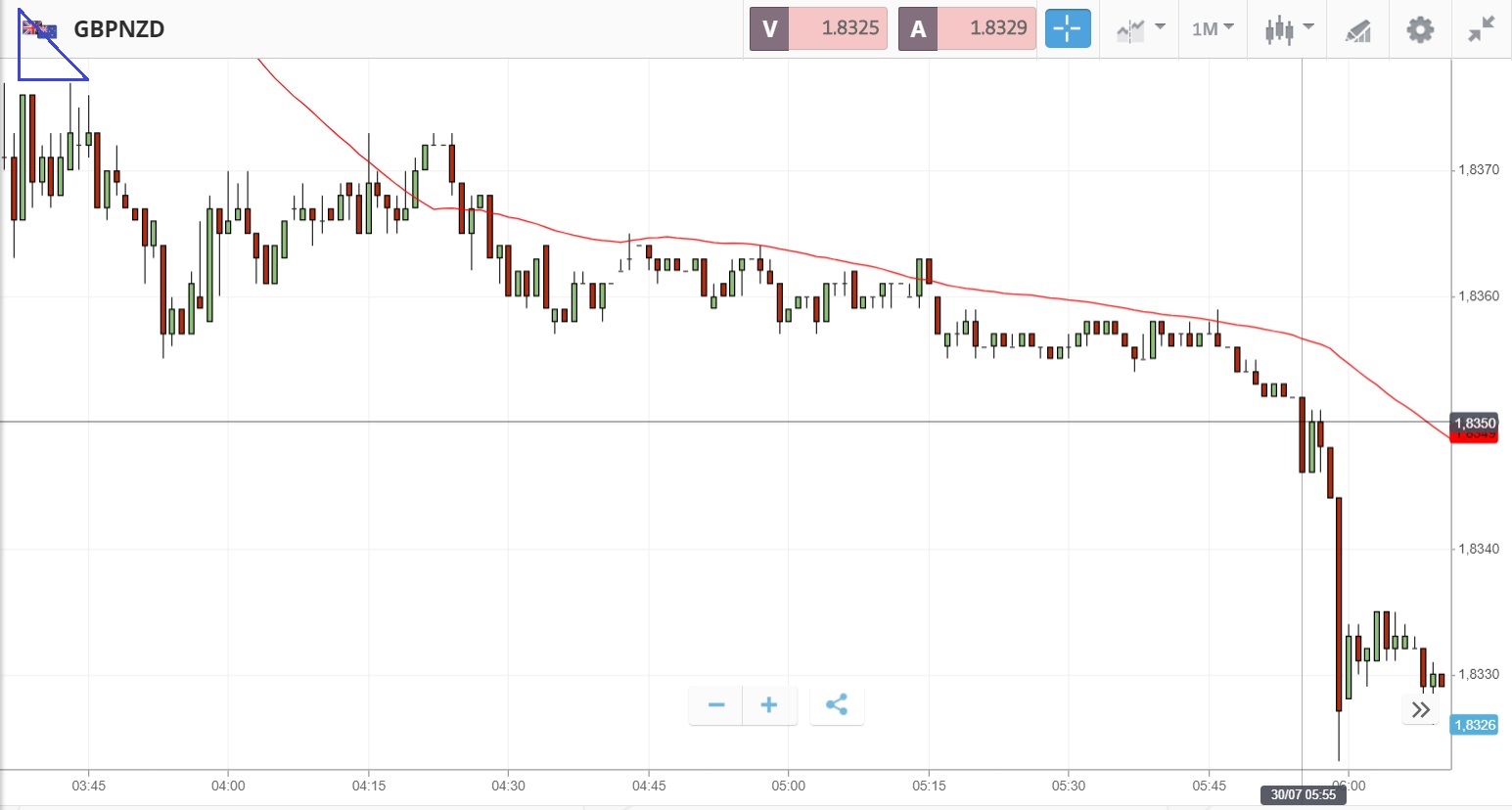Click the blue 1,8326 current price tag
The height and width of the screenshot is (810, 1512).
(x=1474, y=725)
